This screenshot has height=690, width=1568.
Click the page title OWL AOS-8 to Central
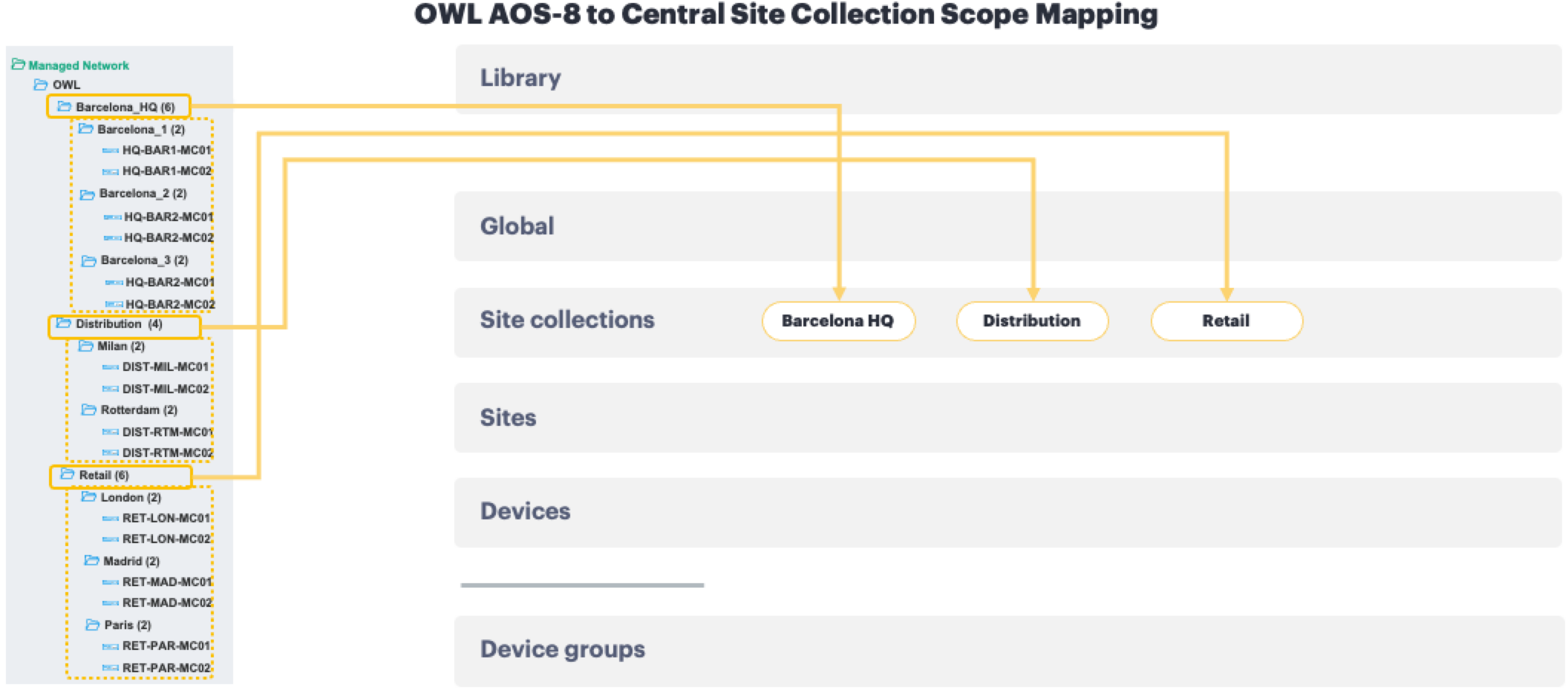785,15
